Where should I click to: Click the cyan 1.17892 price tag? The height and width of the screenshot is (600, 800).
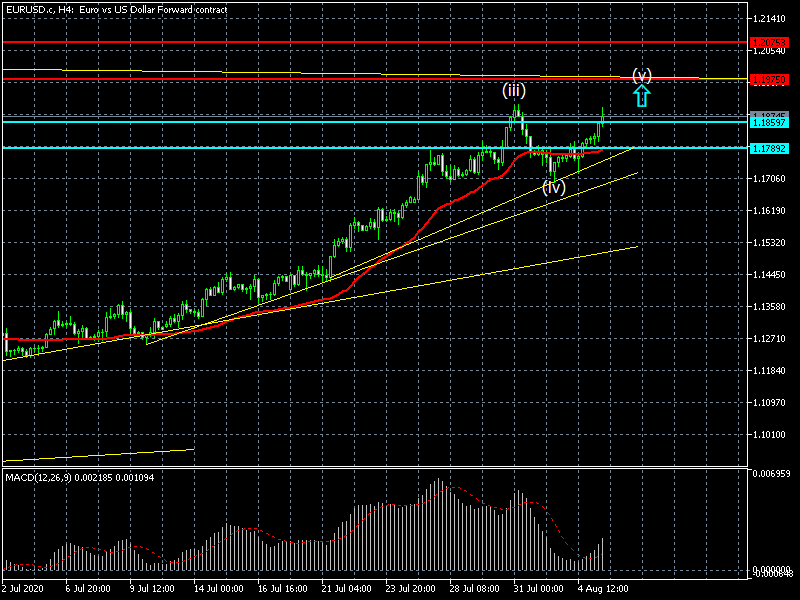click(x=773, y=148)
